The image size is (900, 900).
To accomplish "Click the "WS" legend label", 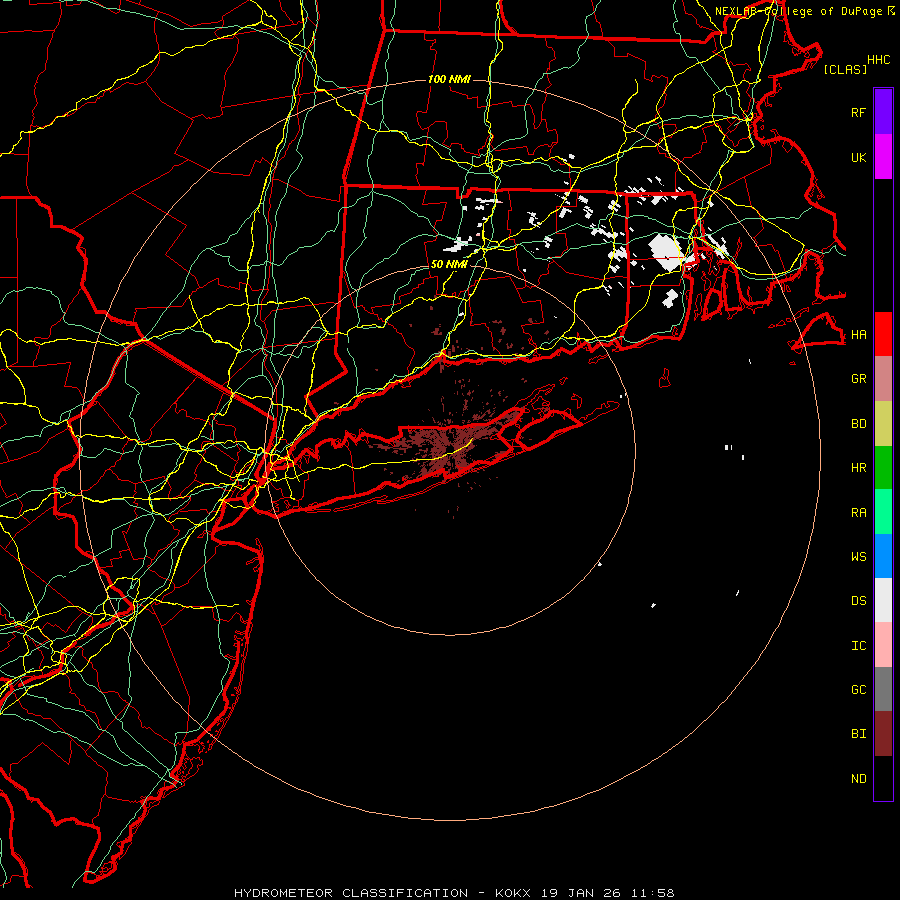I will 858,556.
